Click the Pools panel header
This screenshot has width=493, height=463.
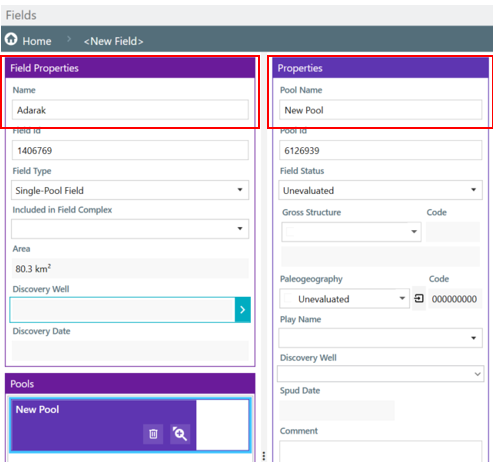pos(130,383)
